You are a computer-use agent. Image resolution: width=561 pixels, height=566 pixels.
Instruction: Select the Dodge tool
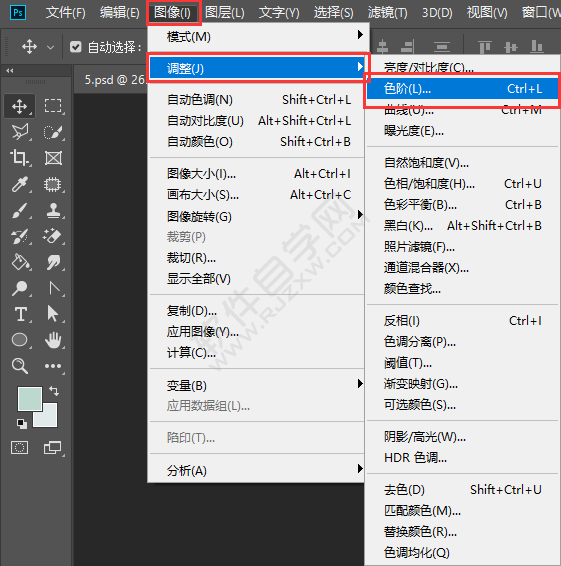(19, 288)
